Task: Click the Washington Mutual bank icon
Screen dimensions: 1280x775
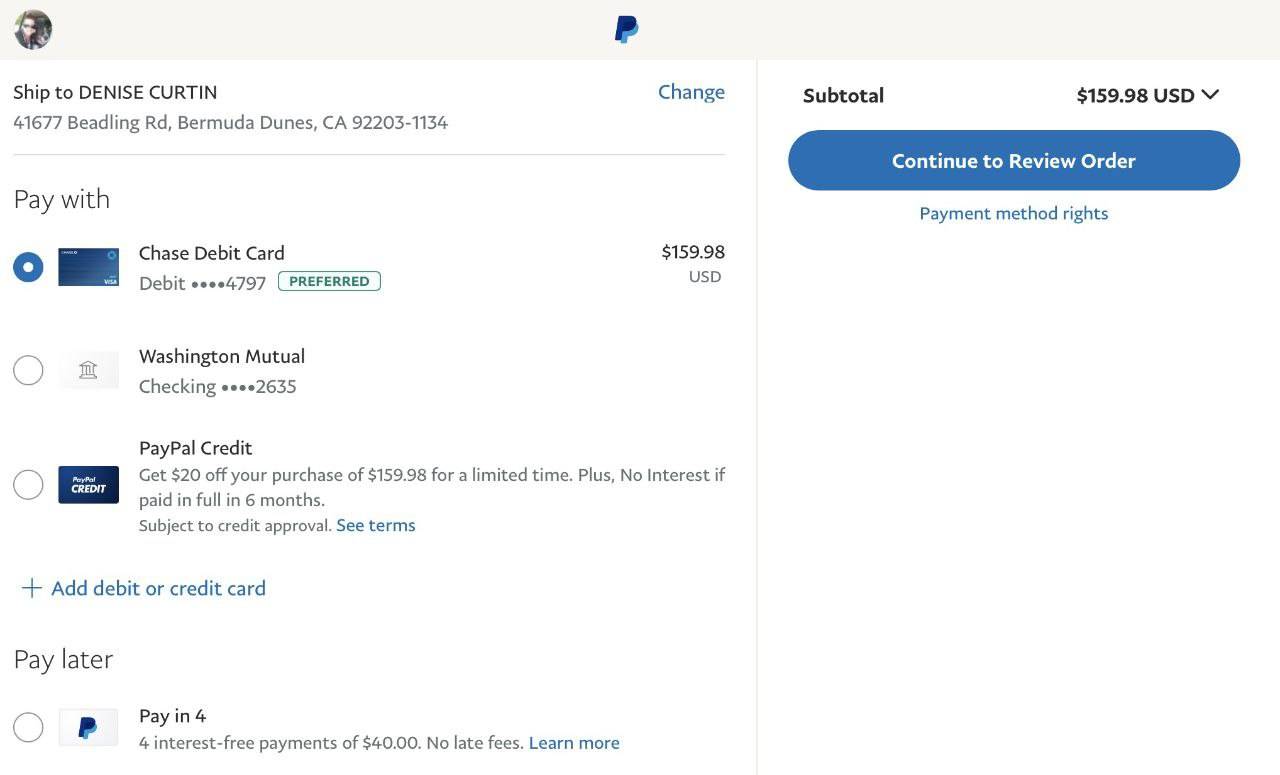Action: 88,371
